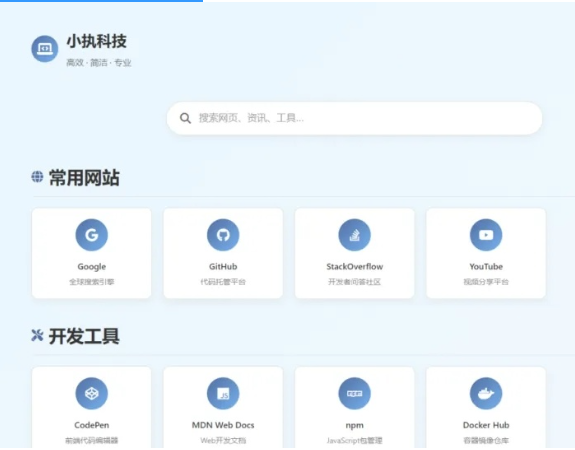
Task: Open the Google circular icon
Action: coord(92,235)
